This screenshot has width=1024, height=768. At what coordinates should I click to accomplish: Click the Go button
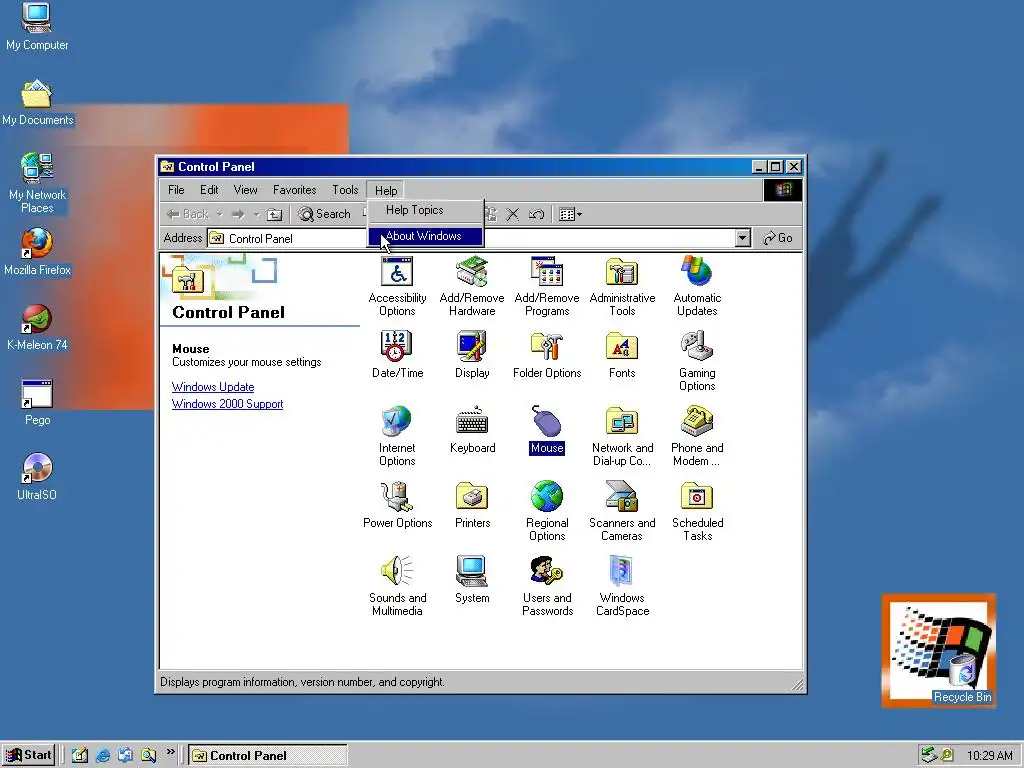tap(778, 238)
